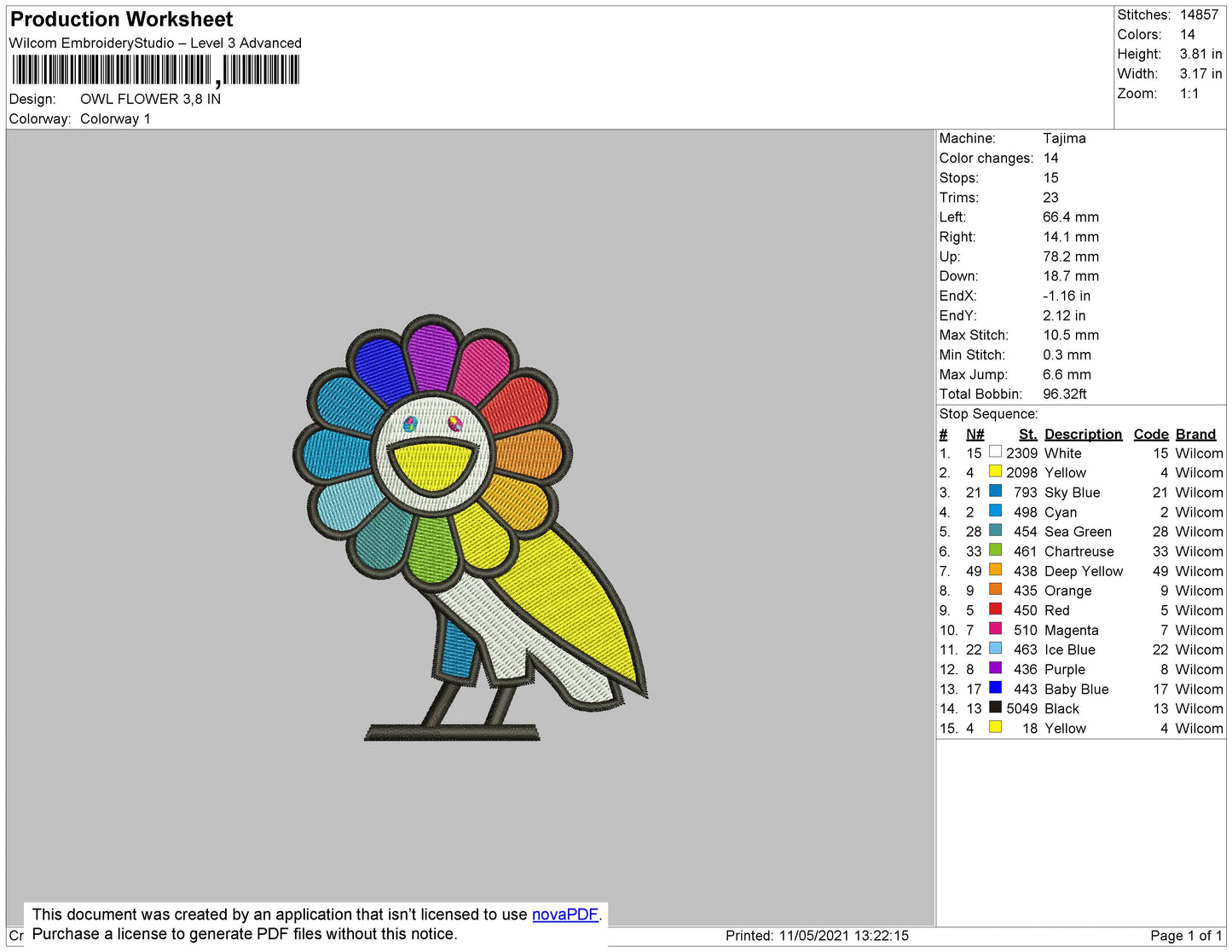Click the machine value 'Tajima'
The width and height of the screenshot is (1232, 952).
(1064, 138)
